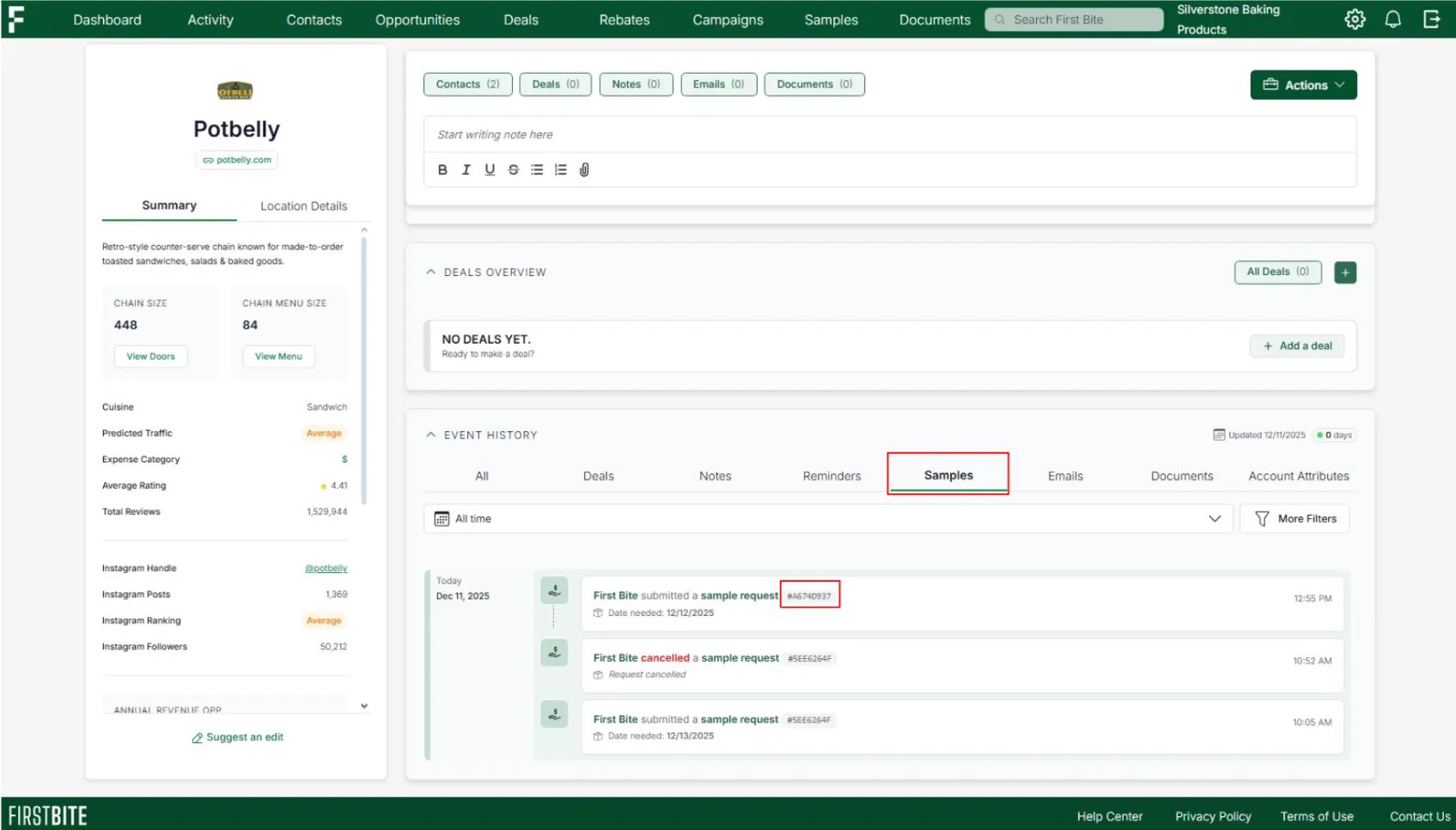
Task: Switch to the Account Attributes tab
Action: click(x=1299, y=476)
